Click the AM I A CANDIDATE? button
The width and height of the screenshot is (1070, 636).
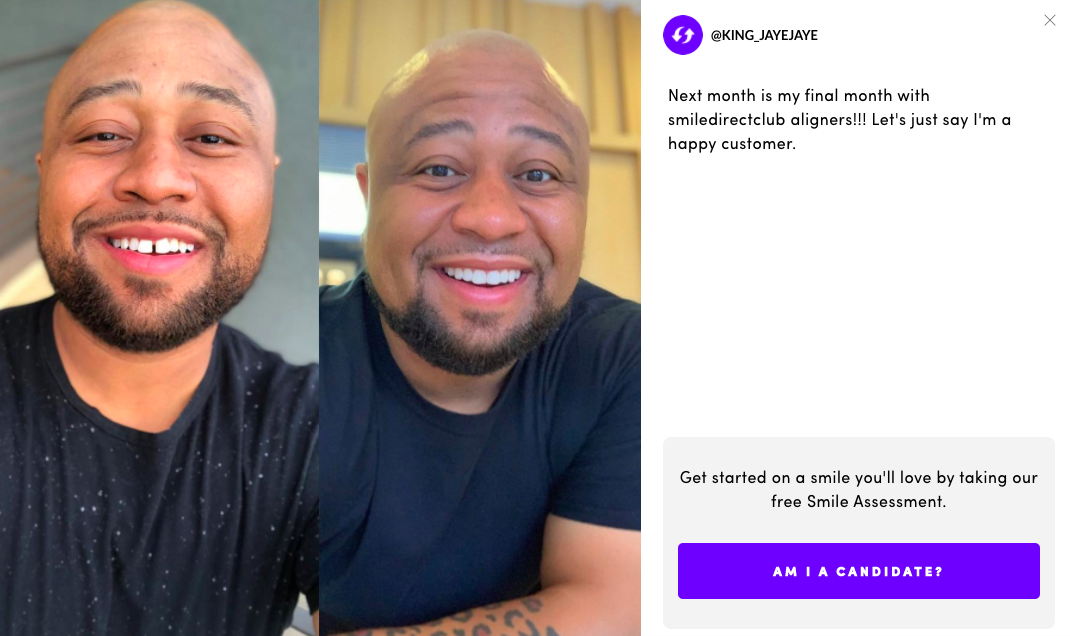[858, 571]
